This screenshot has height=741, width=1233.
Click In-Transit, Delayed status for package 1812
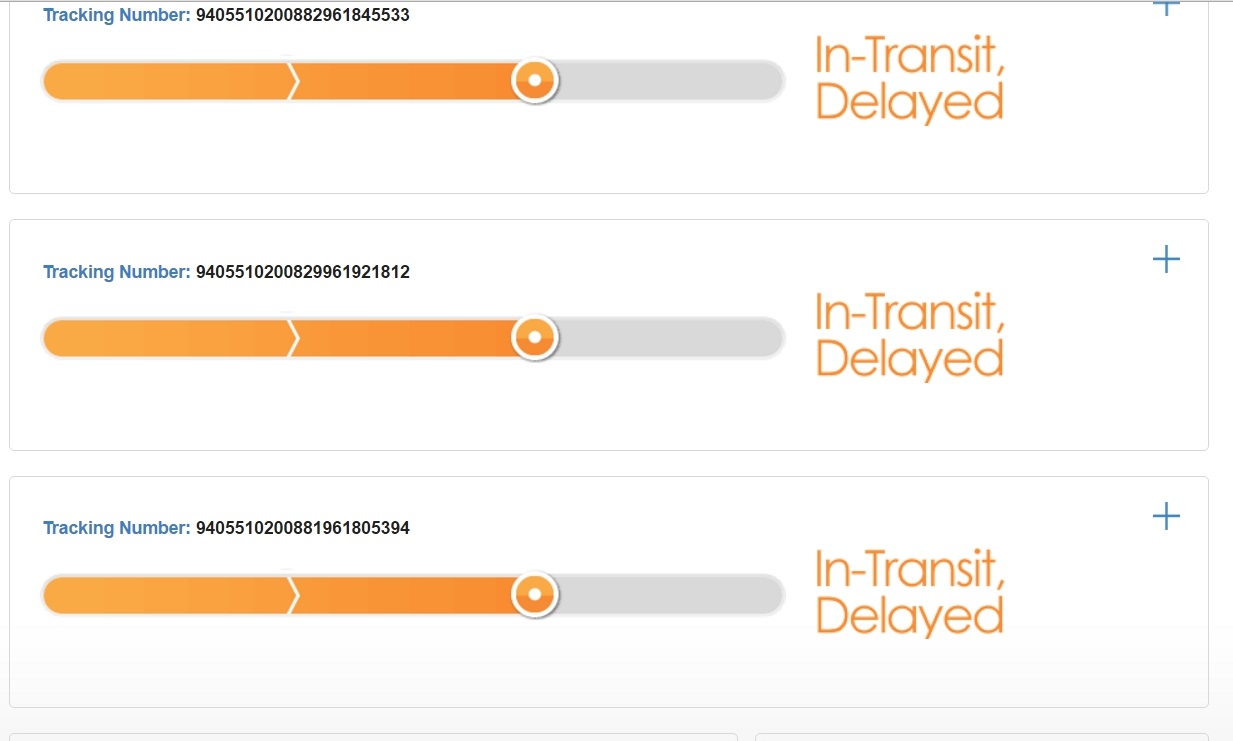click(910, 336)
